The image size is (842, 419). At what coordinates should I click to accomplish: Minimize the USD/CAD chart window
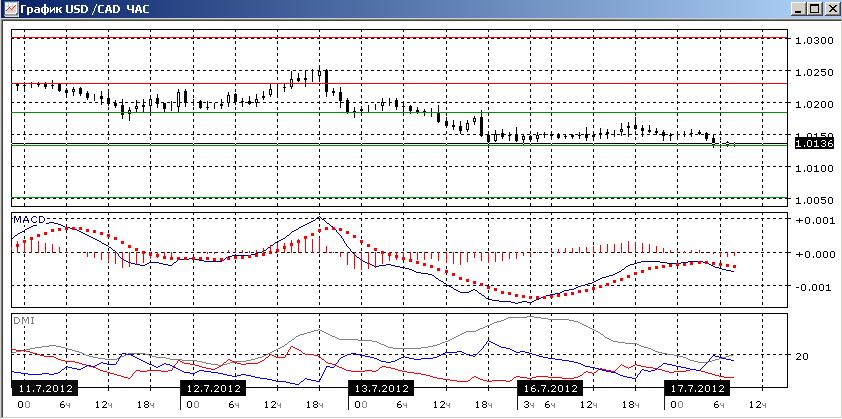(799, 9)
